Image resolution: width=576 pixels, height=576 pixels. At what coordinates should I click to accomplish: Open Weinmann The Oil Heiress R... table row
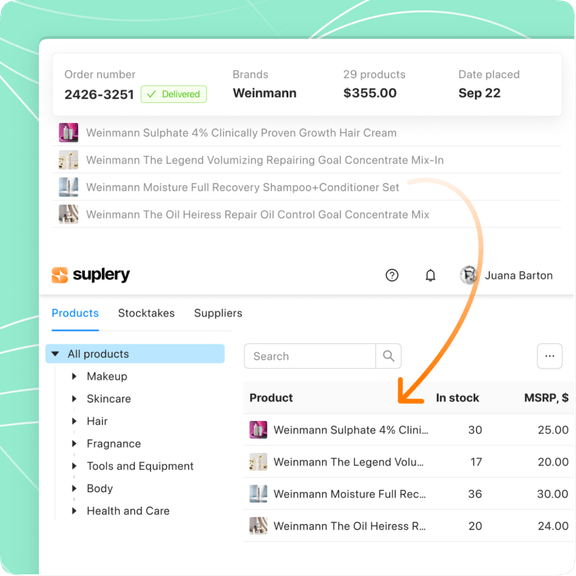[x=408, y=526]
